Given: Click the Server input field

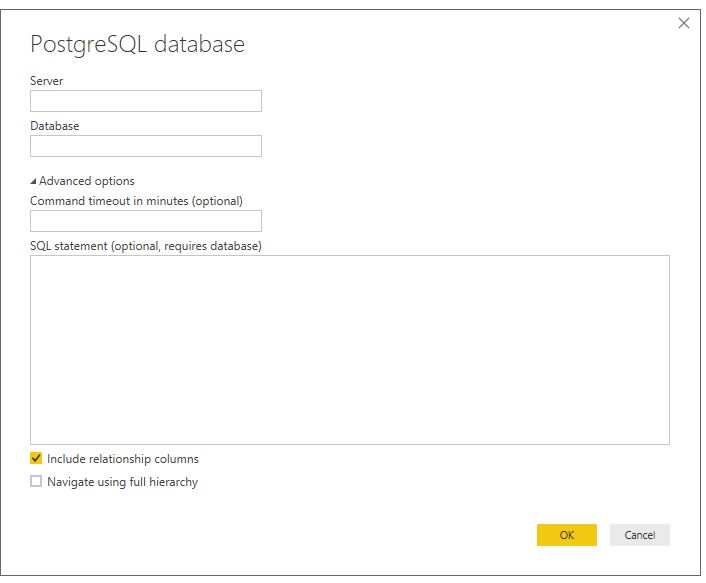Looking at the screenshot, I should [145, 101].
